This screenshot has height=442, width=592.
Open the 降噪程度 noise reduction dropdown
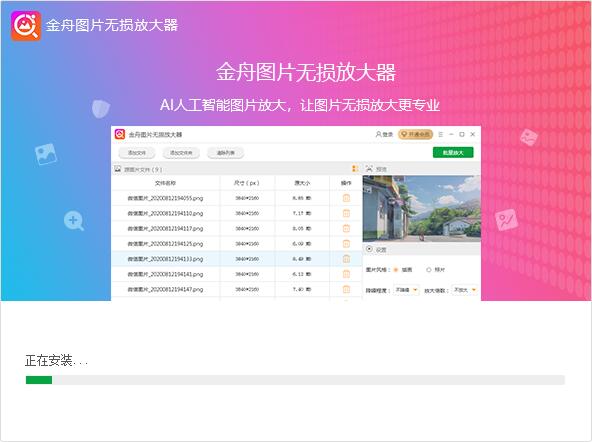point(406,290)
